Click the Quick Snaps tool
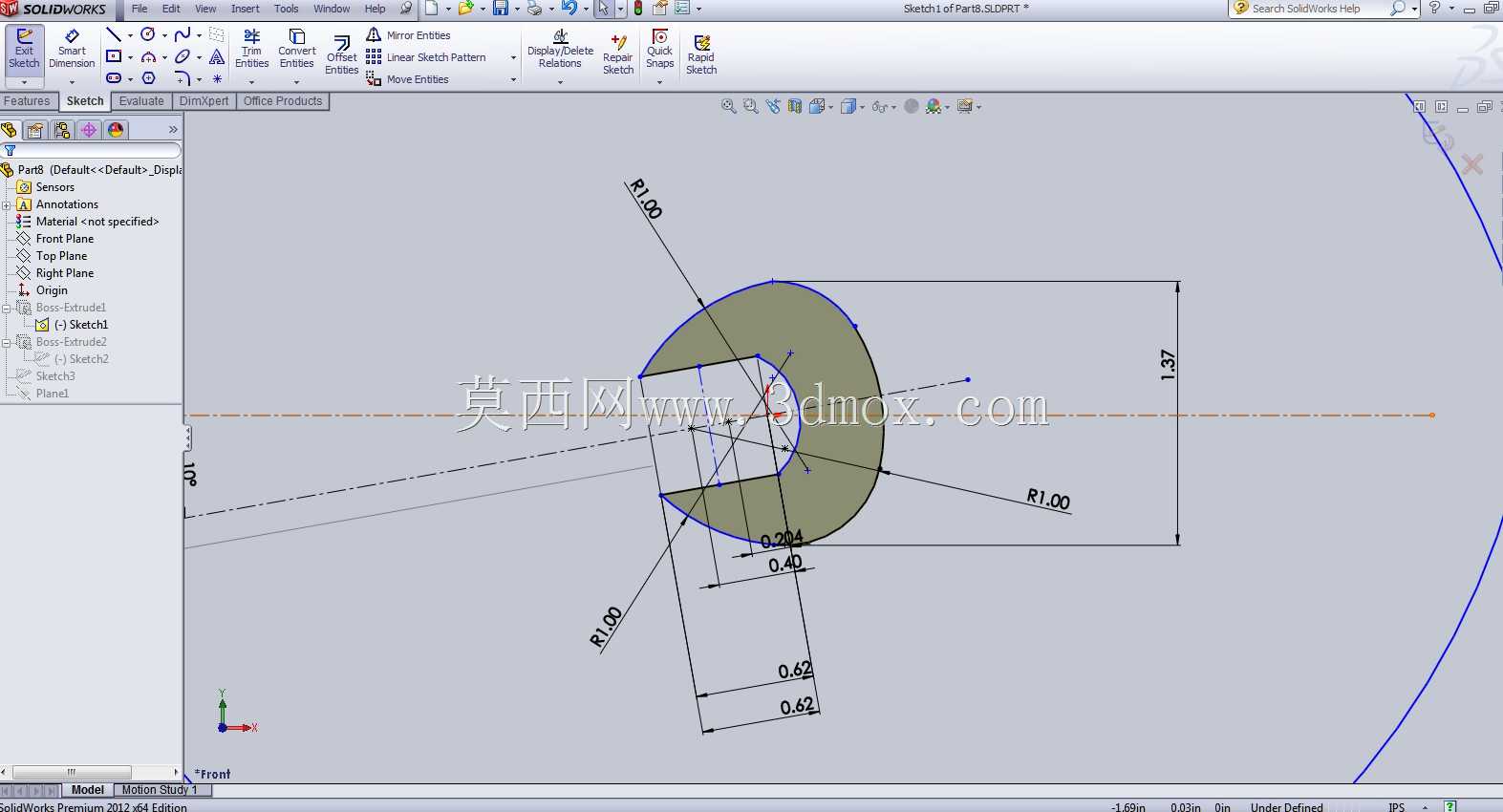The height and width of the screenshot is (812, 1503). click(659, 50)
